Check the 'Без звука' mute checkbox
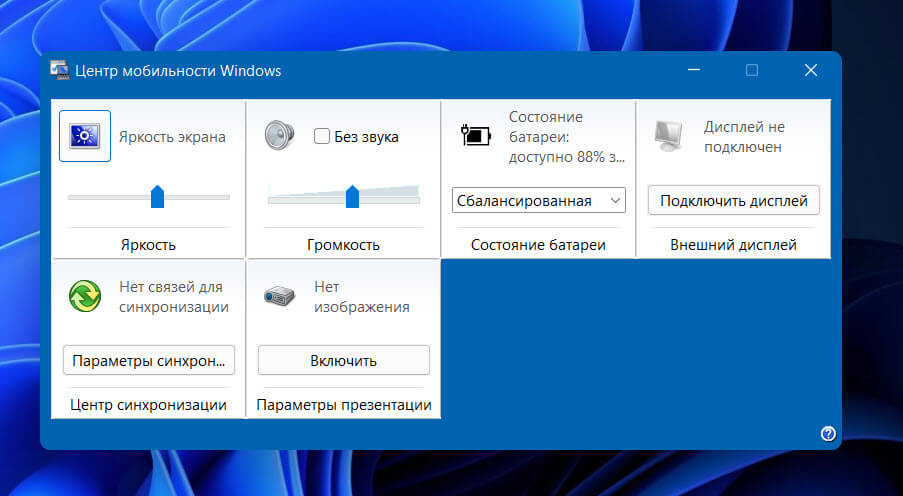The width and height of the screenshot is (903, 496). tap(322, 137)
